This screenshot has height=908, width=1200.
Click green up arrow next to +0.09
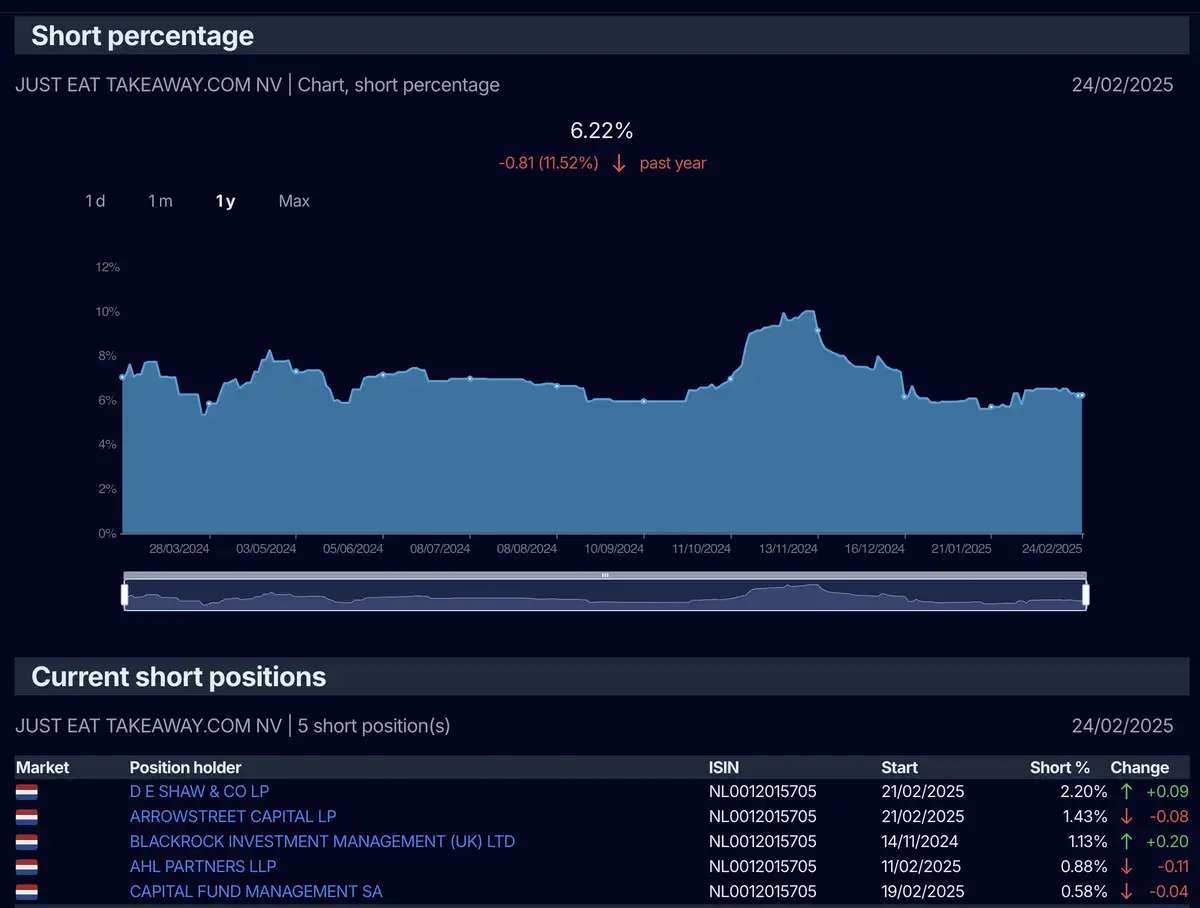coord(1127,791)
